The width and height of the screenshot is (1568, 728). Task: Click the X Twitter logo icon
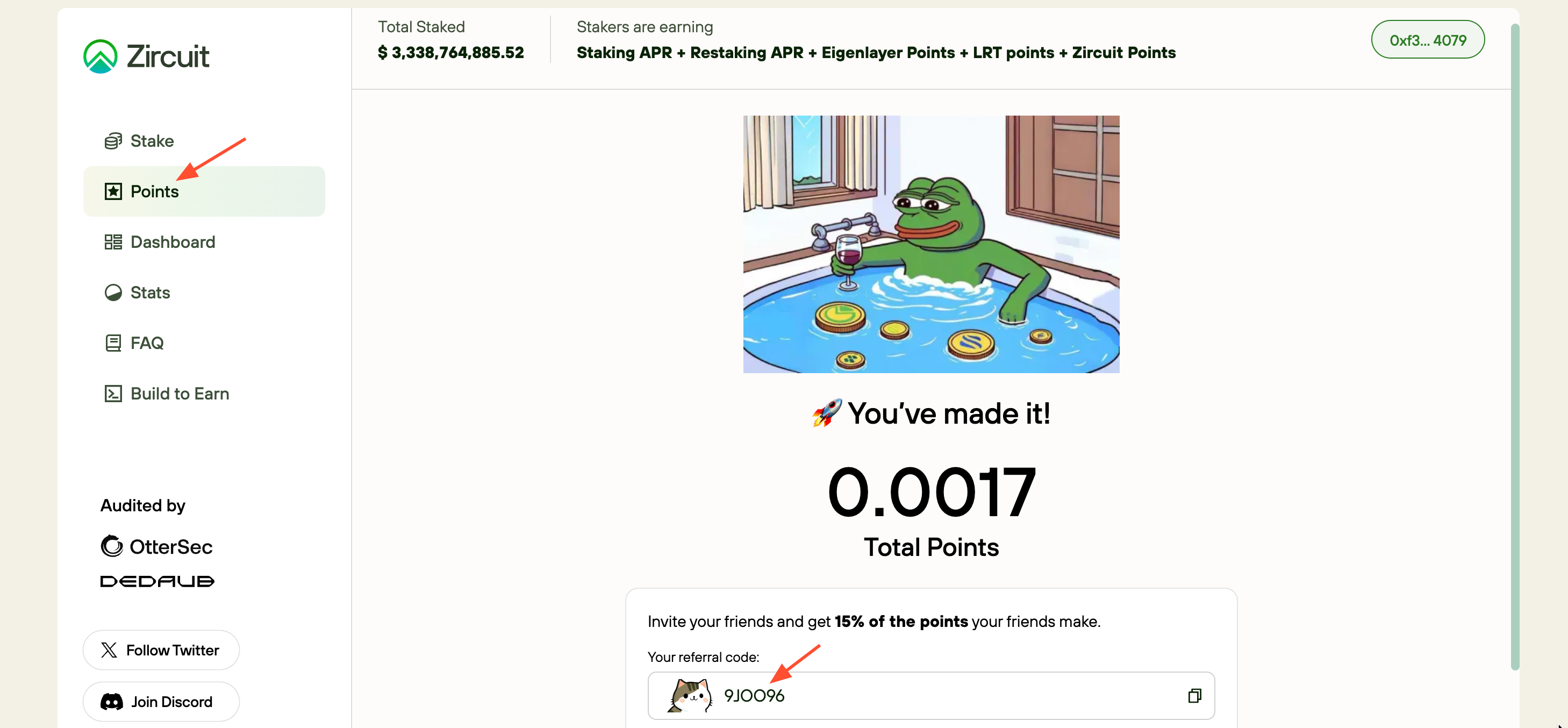point(109,650)
